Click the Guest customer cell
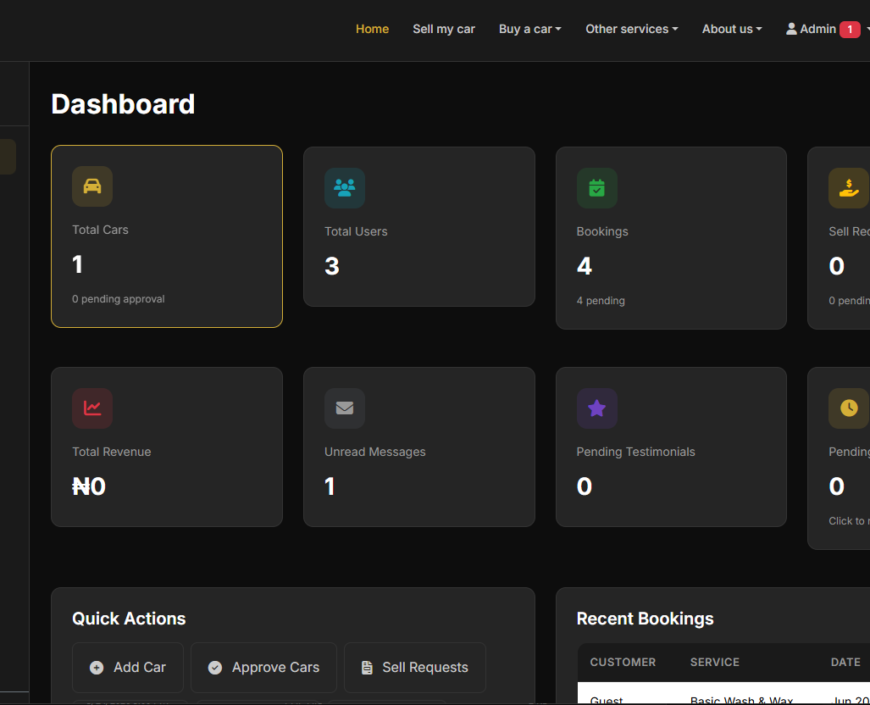The height and width of the screenshot is (705, 870). coord(606,700)
